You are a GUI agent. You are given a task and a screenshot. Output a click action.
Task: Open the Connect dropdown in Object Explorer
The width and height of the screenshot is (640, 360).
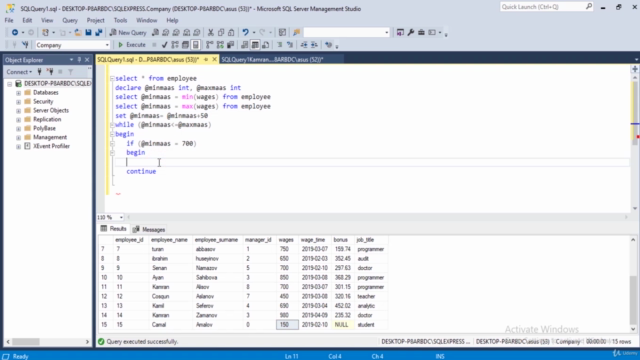pos(19,72)
